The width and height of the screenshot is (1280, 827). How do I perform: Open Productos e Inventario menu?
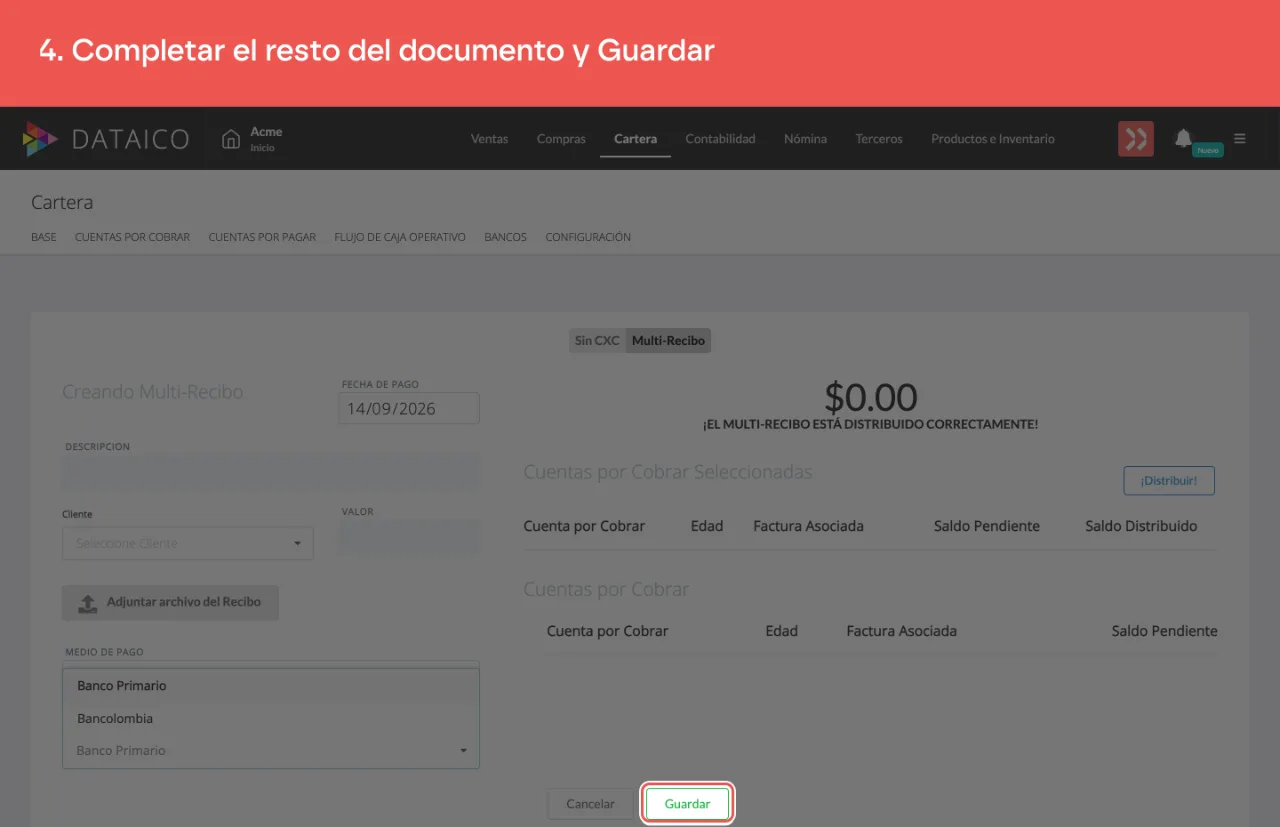993,139
